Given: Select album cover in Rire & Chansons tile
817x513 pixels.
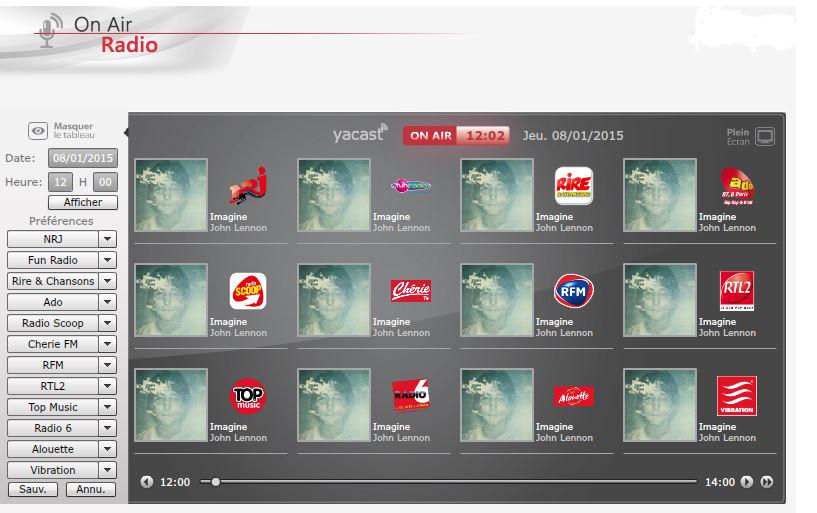Looking at the screenshot, I should click(x=497, y=195).
